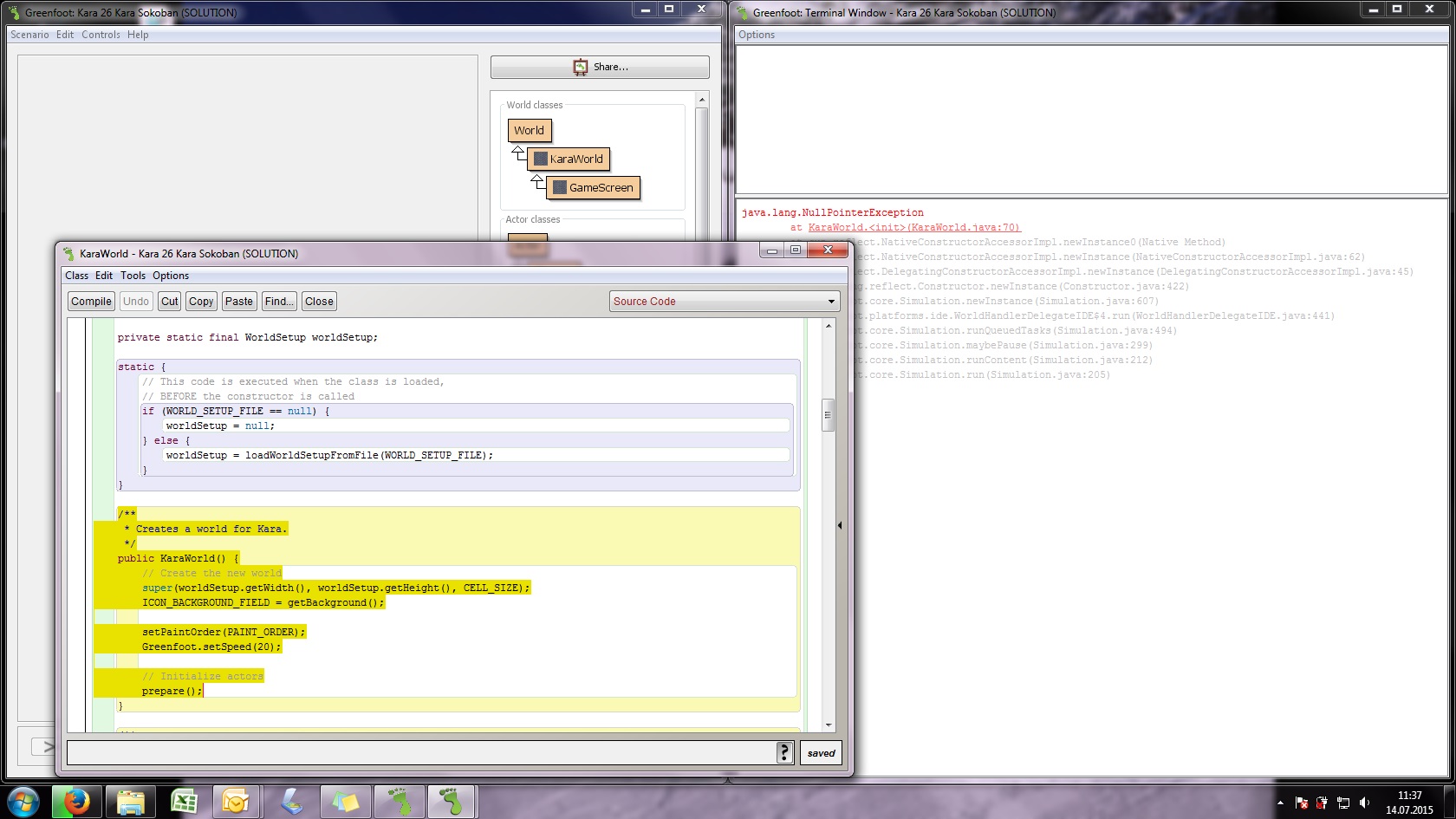The height and width of the screenshot is (819, 1456).
Task: Click the Share icon in the Share button
Action: [x=581, y=67]
